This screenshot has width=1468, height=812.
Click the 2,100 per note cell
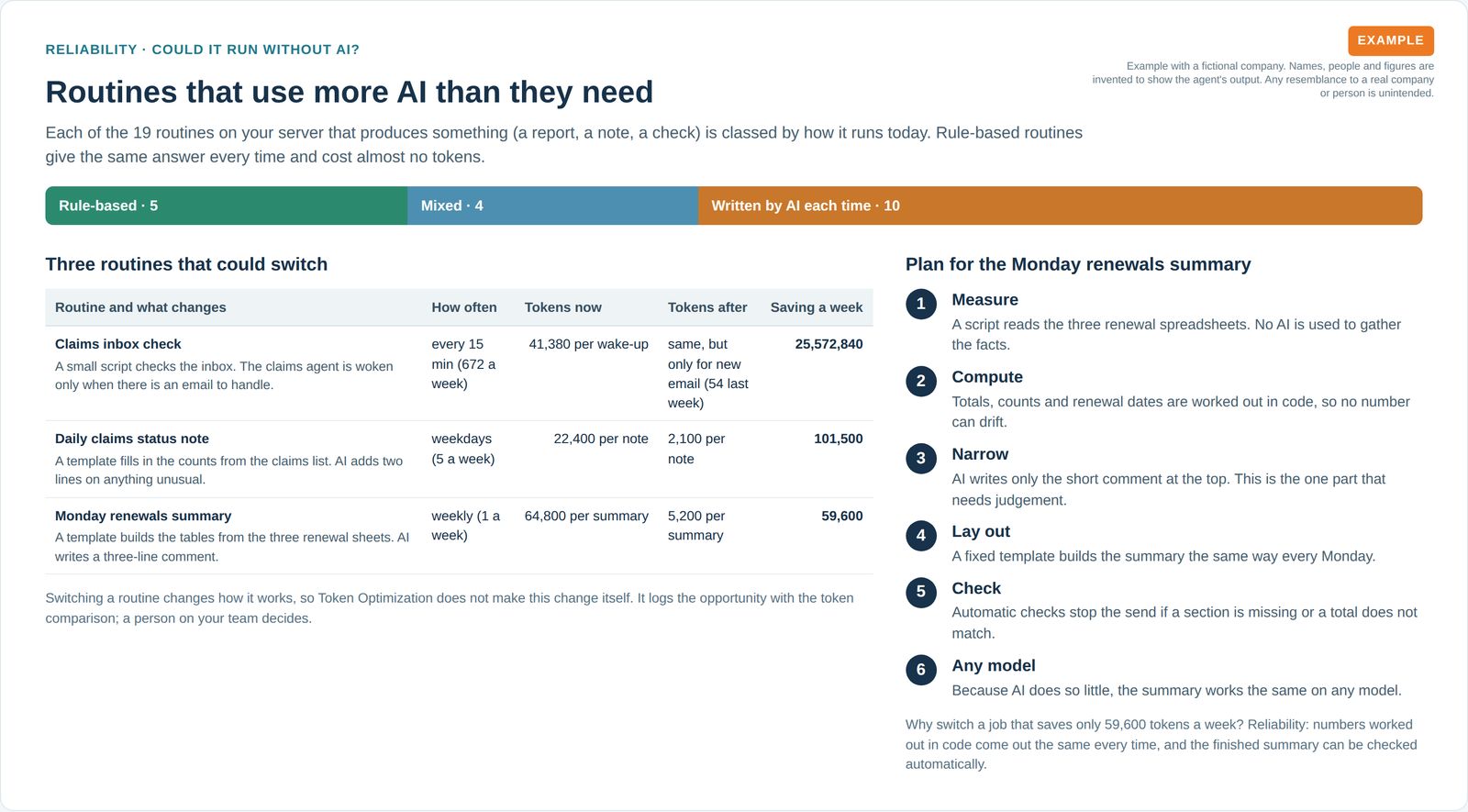click(x=696, y=449)
